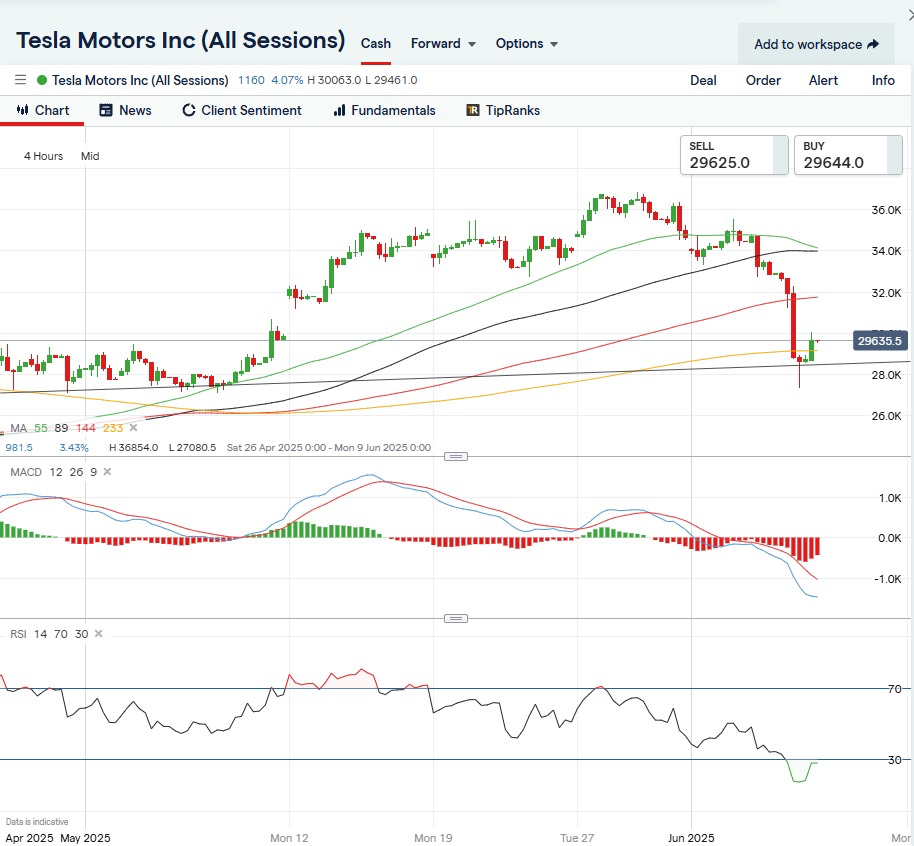
Task: Click the TipRanks logo icon
Action: point(472,110)
